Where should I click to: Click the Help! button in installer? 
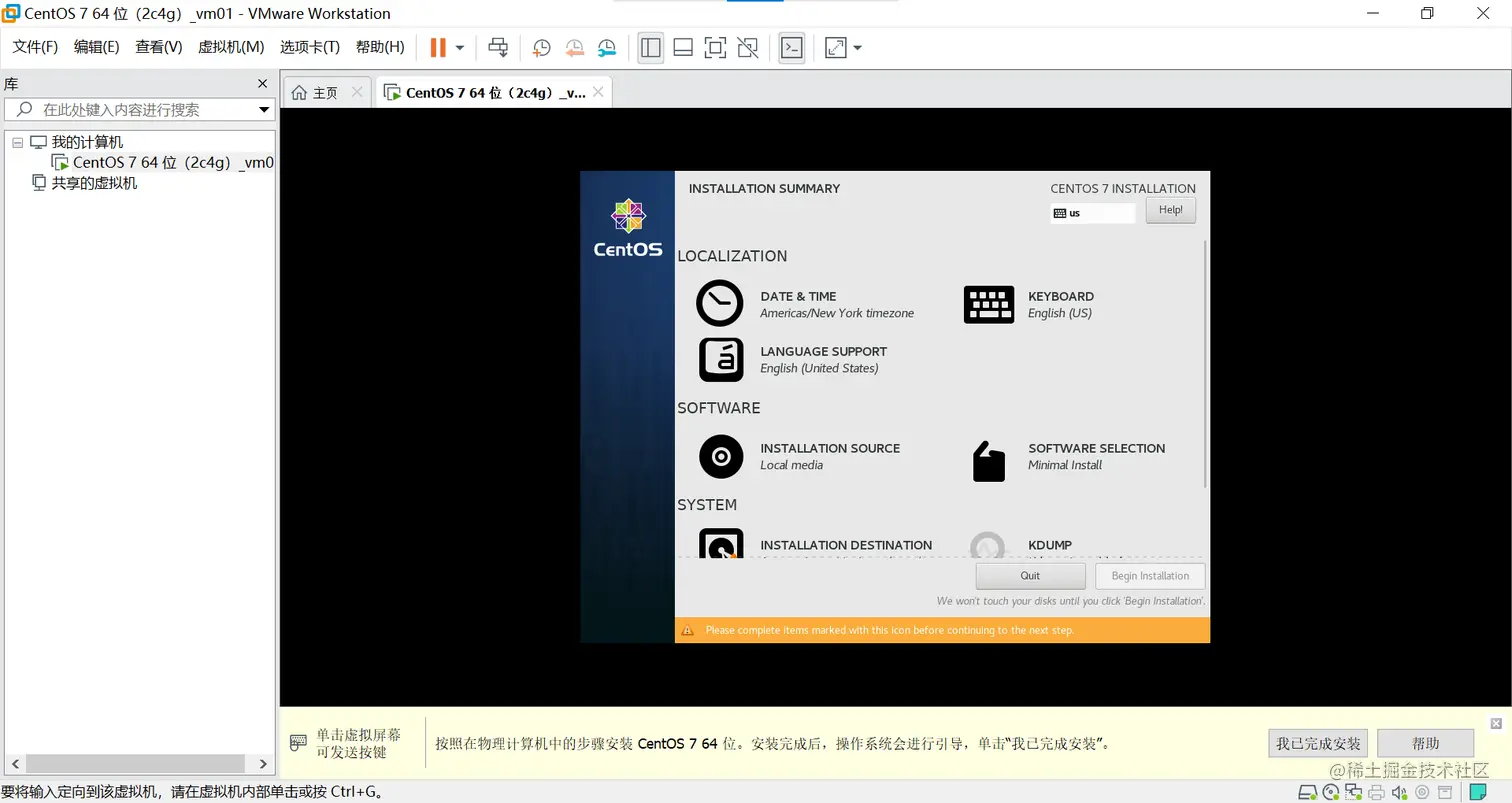point(1170,210)
